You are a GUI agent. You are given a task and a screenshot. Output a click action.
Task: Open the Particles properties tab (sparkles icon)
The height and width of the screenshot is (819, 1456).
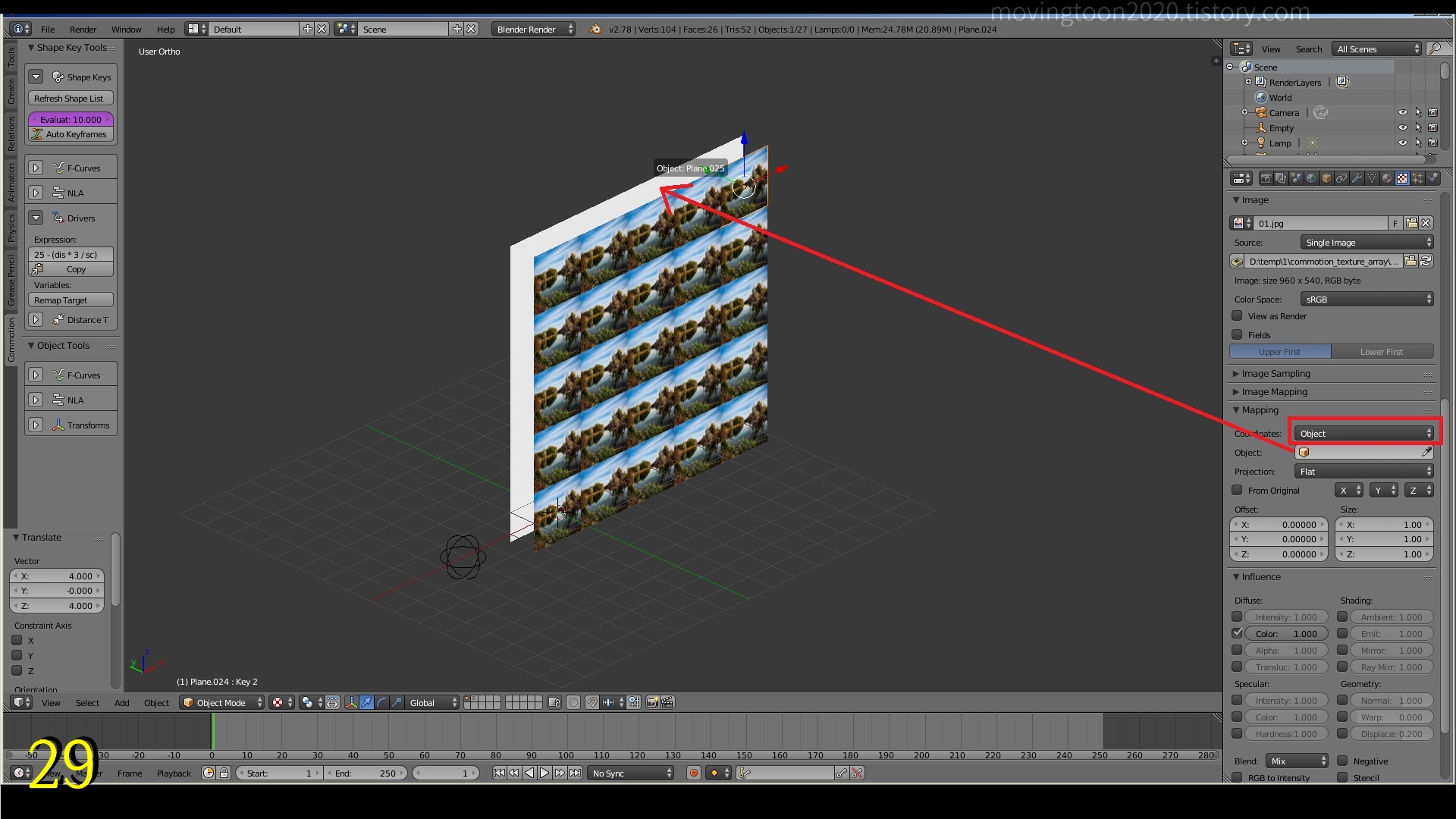(1417, 178)
